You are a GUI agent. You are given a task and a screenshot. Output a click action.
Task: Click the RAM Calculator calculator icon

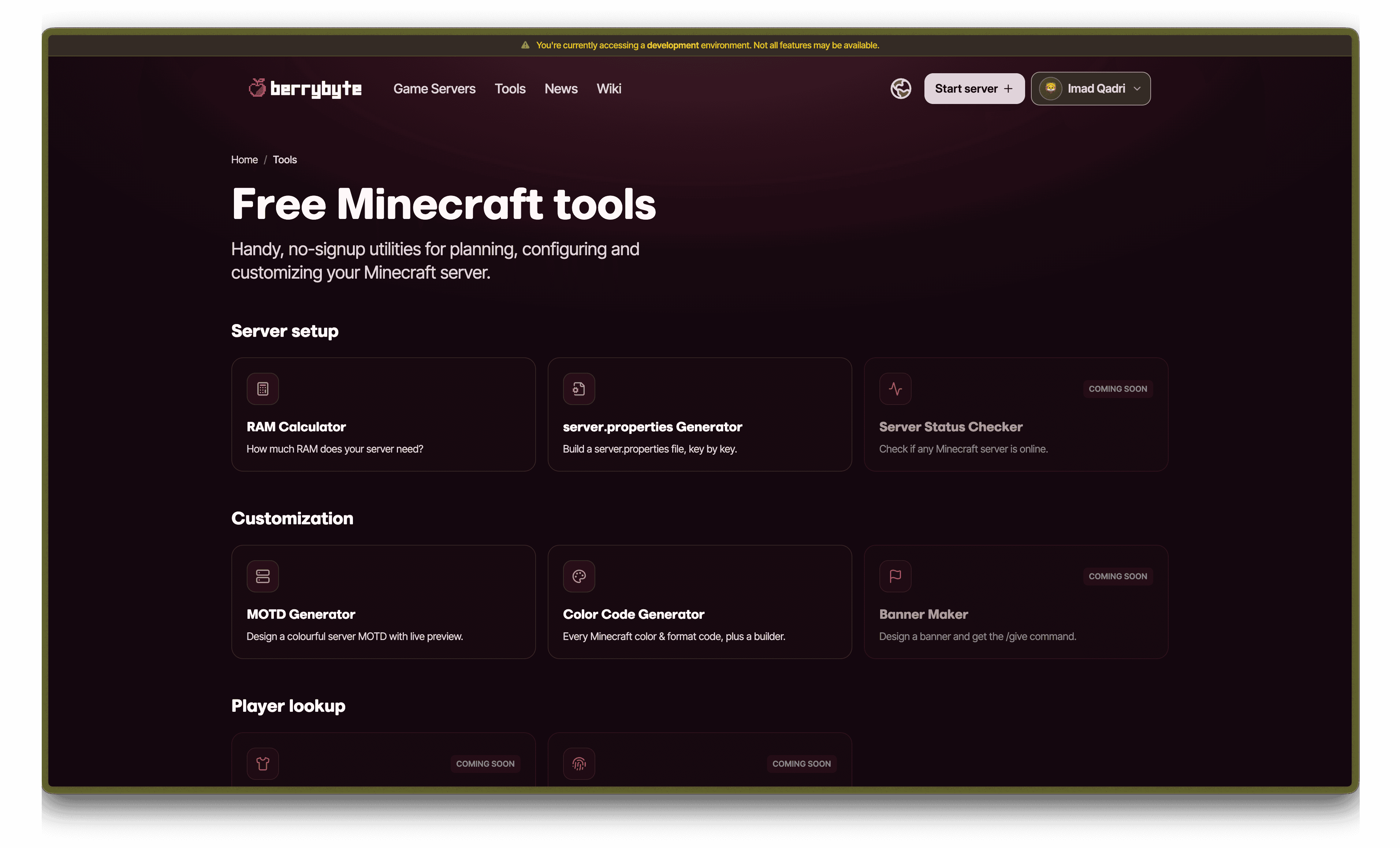pyautogui.click(x=262, y=389)
